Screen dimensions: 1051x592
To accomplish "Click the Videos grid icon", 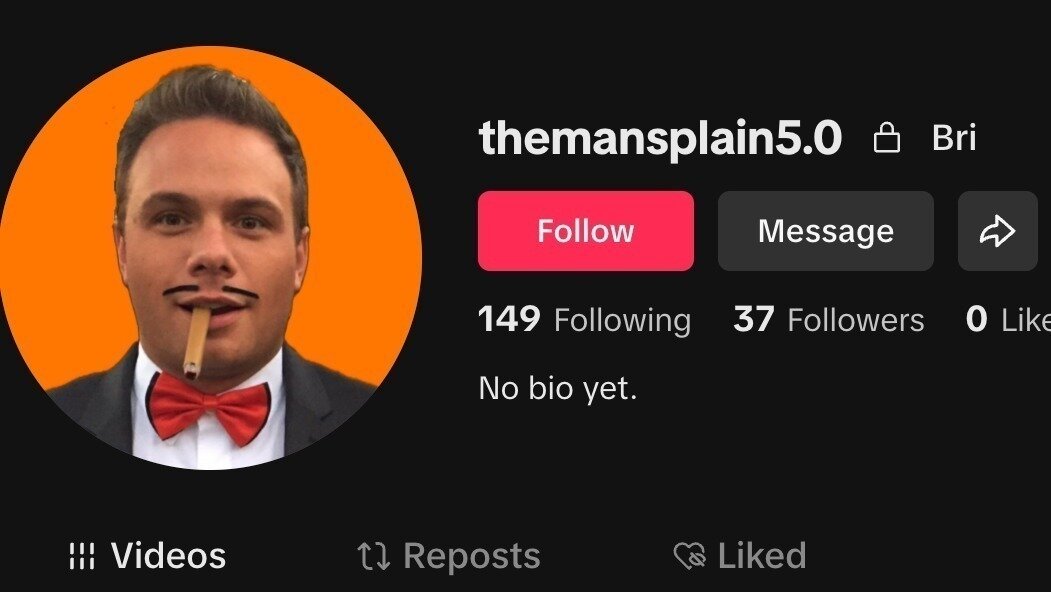I will click(82, 556).
